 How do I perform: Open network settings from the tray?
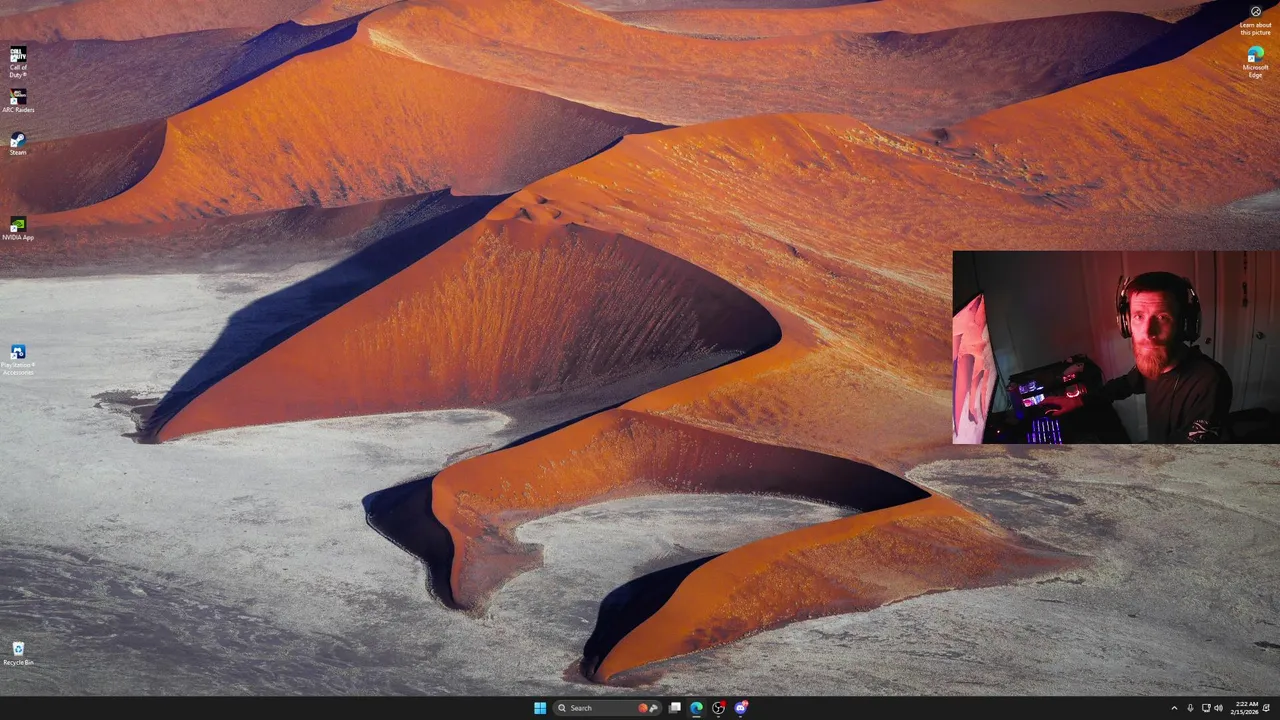tap(1205, 708)
